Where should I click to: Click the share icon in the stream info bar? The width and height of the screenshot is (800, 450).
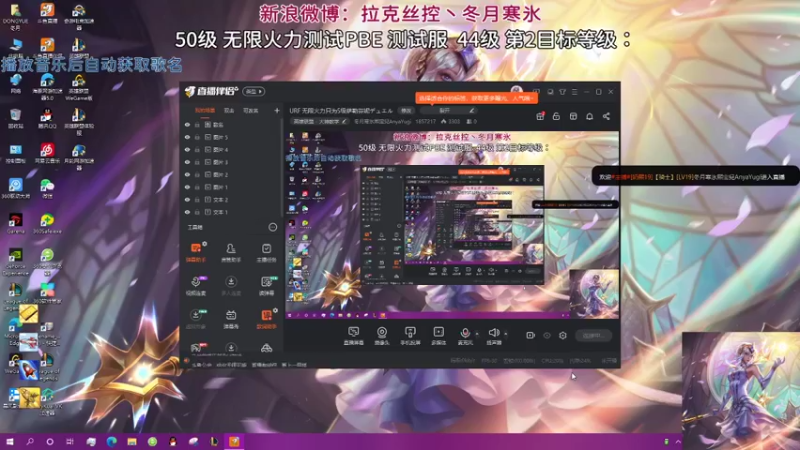coord(606,116)
